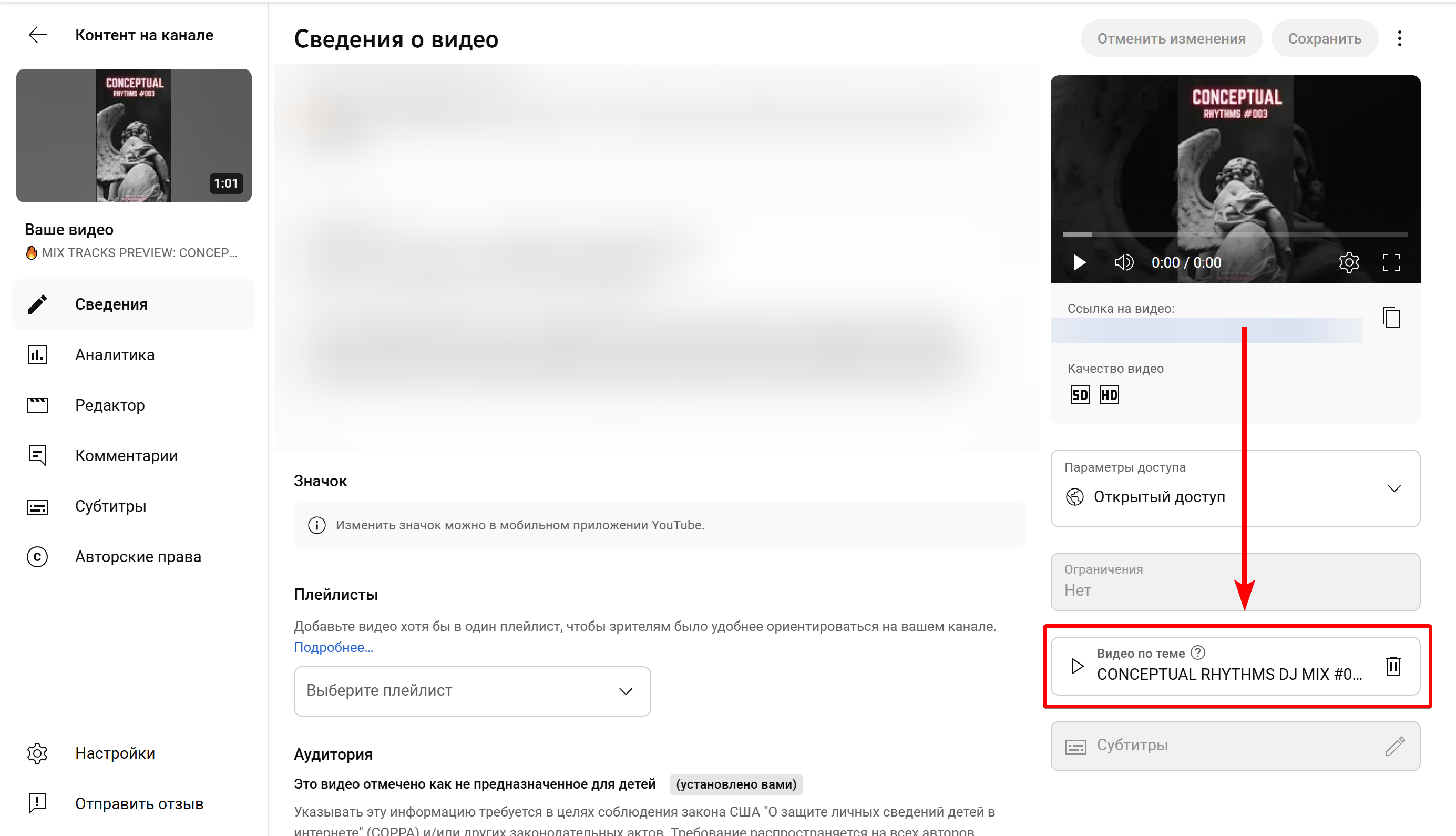Play the video in the preview player
The width and height of the screenshot is (1456, 836).
pyautogui.click(x=1080, y=262)
